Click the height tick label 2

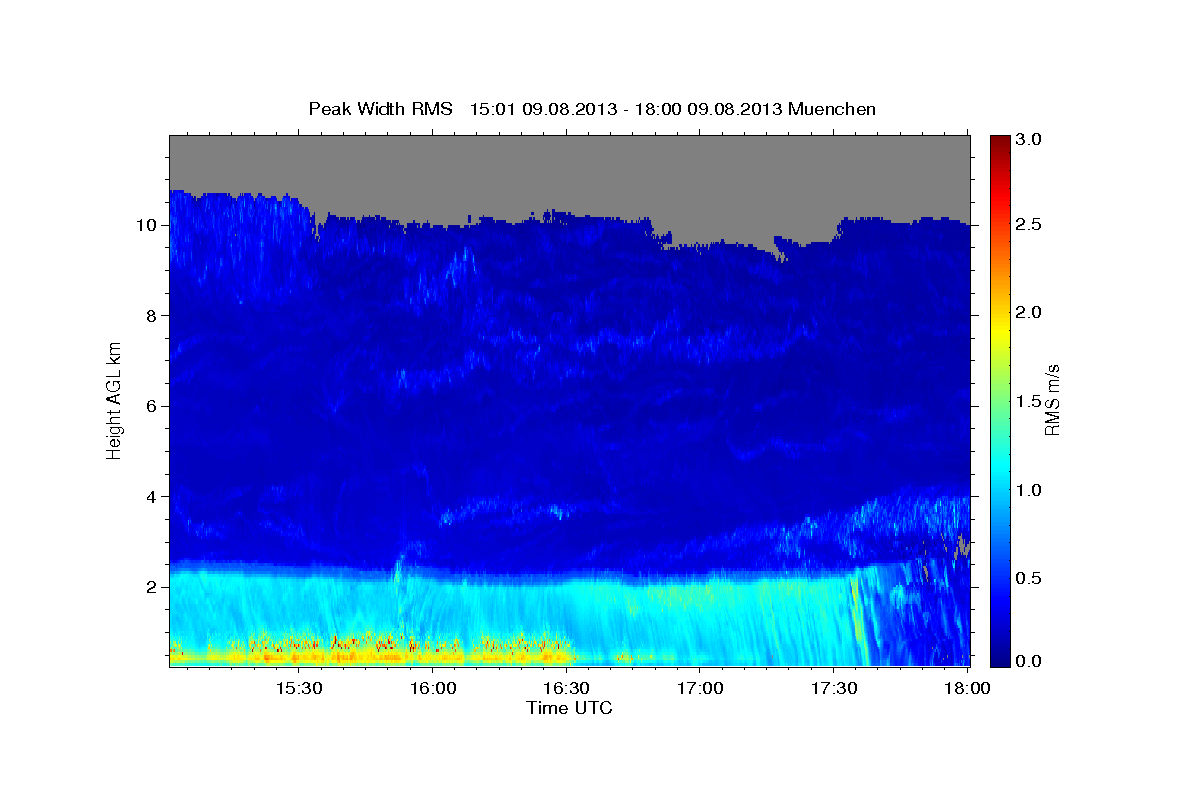point(154,587)
